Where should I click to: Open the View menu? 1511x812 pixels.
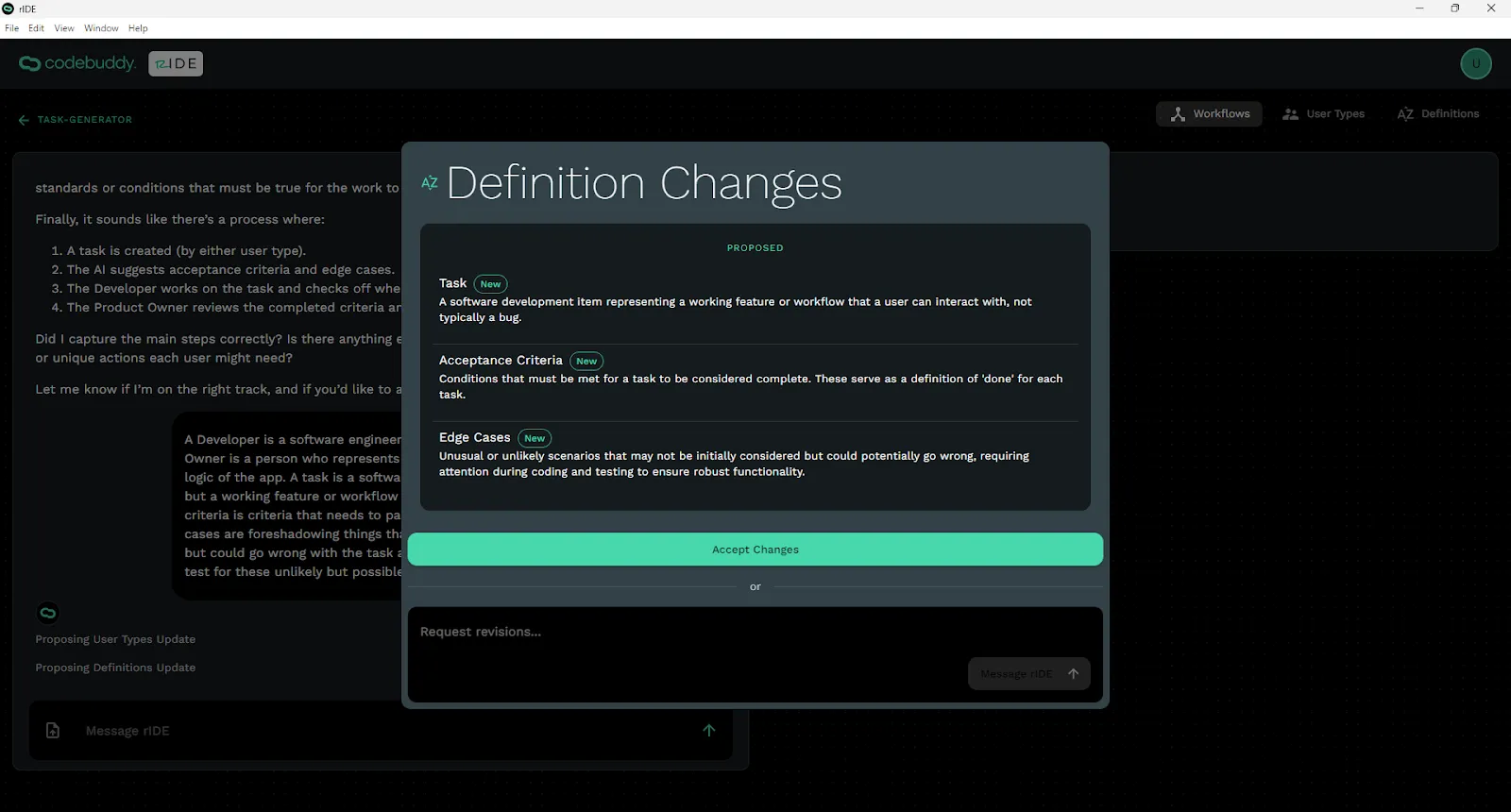tap(64, 28)
